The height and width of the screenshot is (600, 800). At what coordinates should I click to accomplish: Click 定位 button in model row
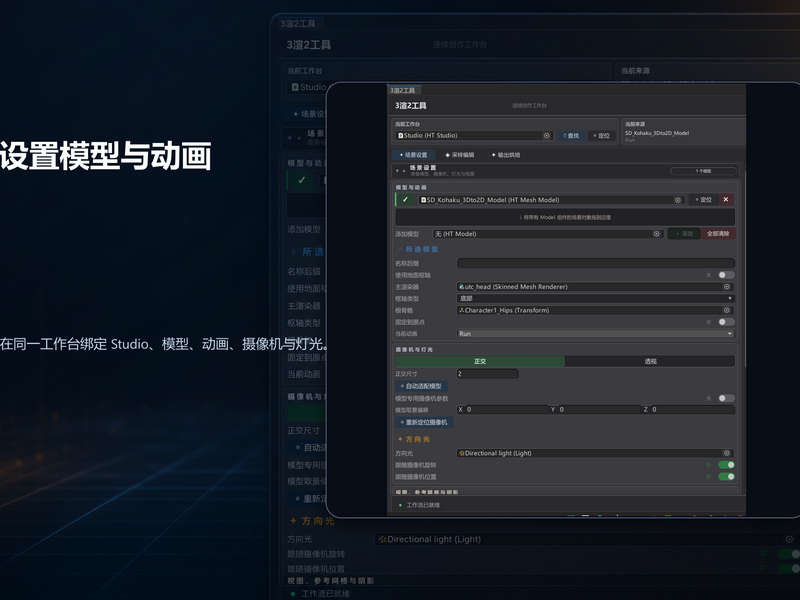[x=703, y=199]
